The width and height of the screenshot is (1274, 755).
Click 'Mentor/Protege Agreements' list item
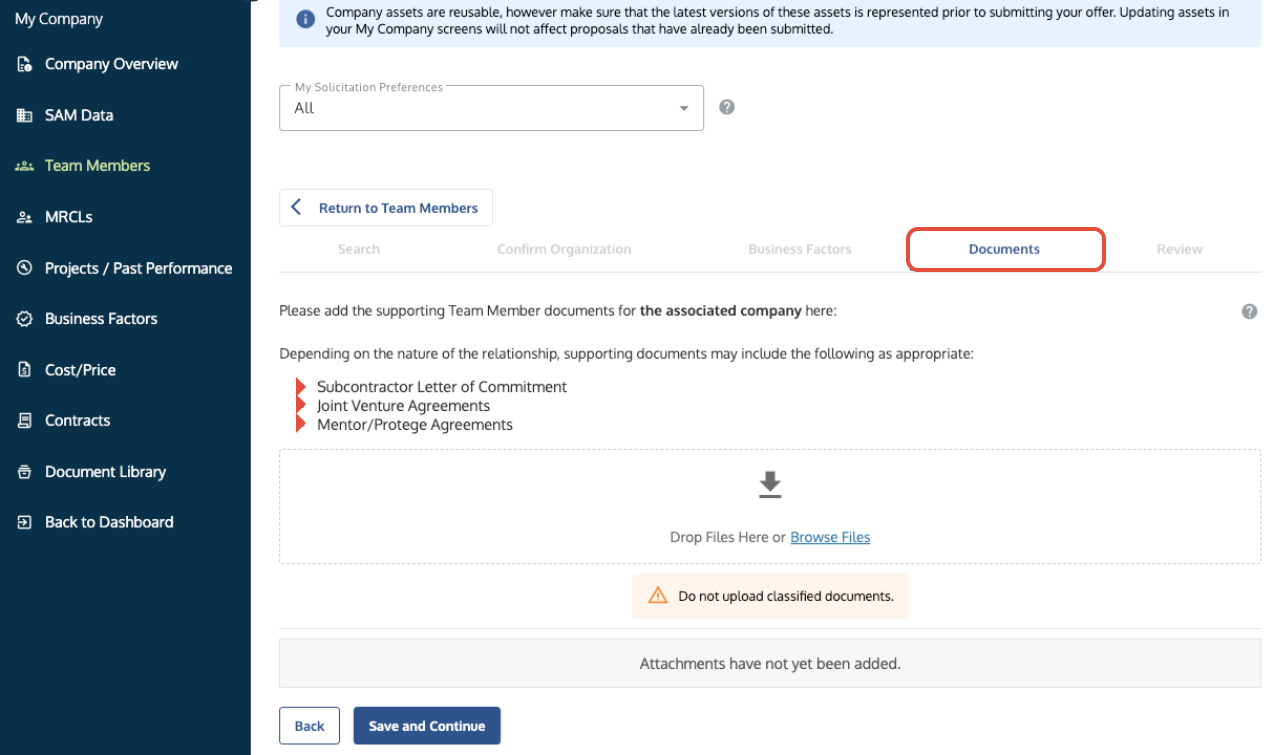tap(415, 425)
